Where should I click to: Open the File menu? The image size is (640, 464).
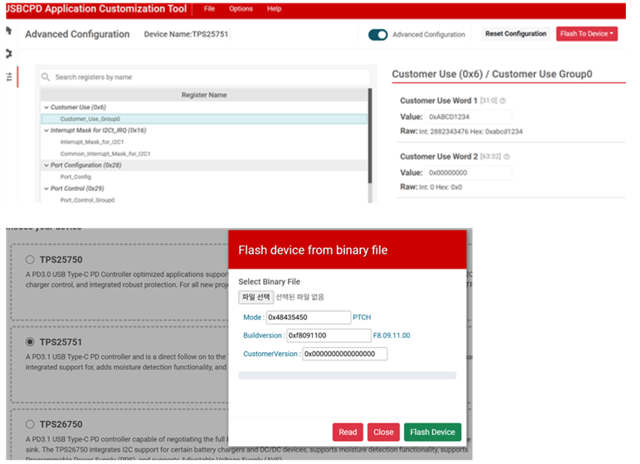point(209,9)
